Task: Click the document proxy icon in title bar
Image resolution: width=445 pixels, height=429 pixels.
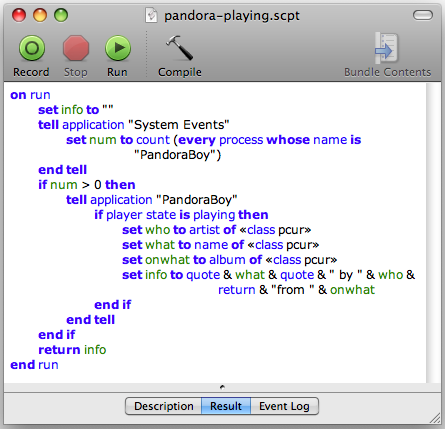Action: tap(151, 15)
